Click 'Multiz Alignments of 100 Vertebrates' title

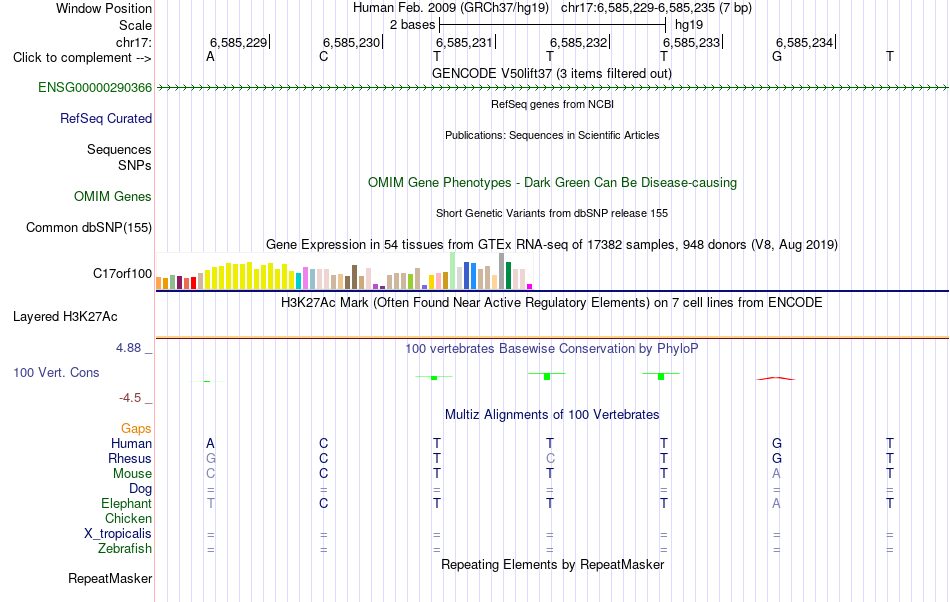(552, 414)
